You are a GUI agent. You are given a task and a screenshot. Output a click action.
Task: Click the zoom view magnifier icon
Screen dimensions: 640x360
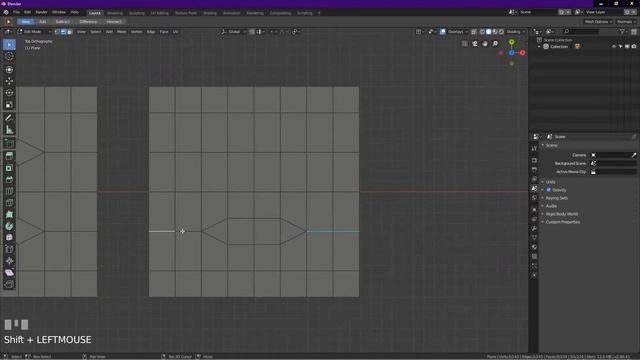point(495,44)
